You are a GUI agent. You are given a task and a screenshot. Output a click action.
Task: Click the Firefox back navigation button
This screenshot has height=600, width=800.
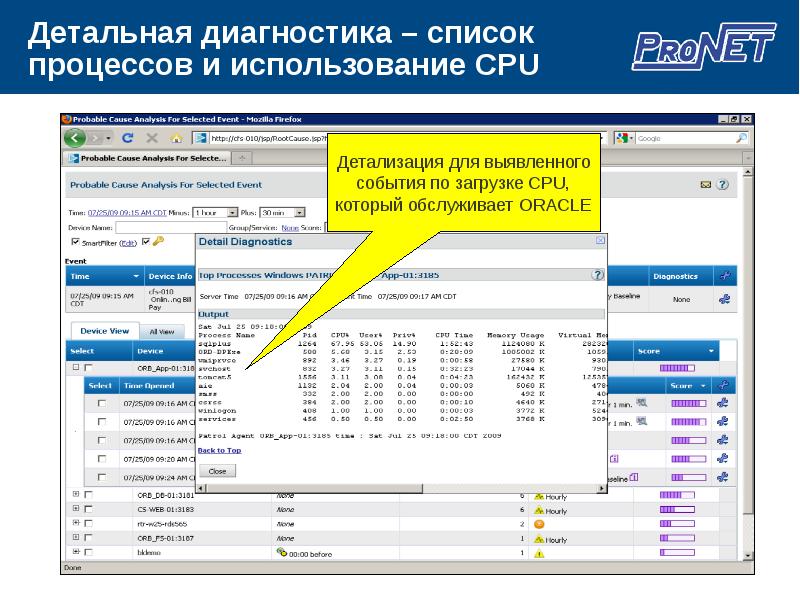pyautogui.click(x=75, y=138)
